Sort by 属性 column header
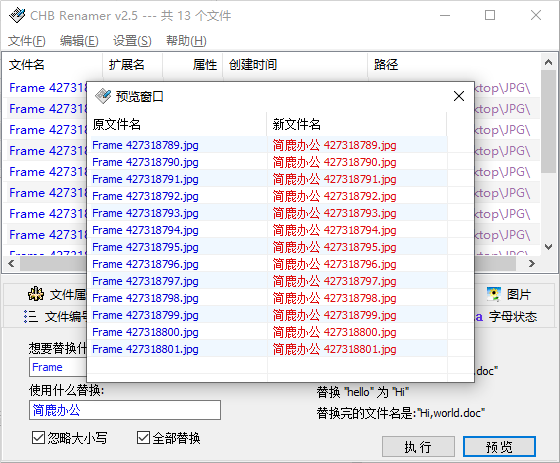560x463 pixels. click(x=193, y=65)
